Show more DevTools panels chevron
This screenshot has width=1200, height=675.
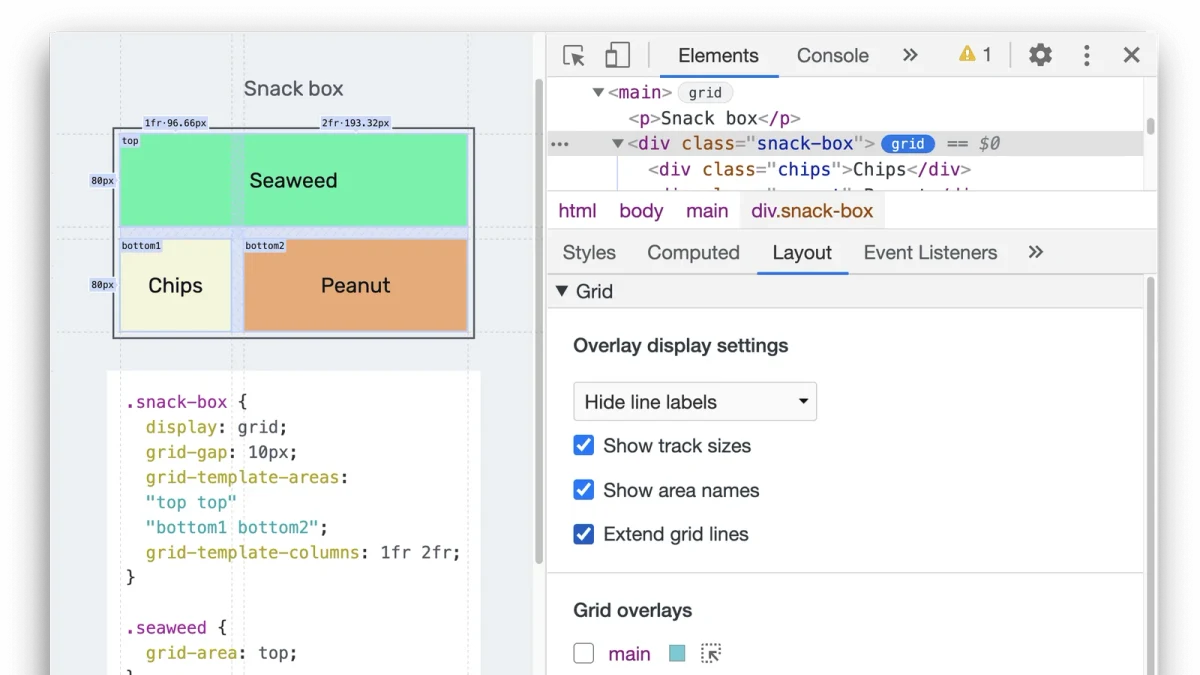[910, 55]
